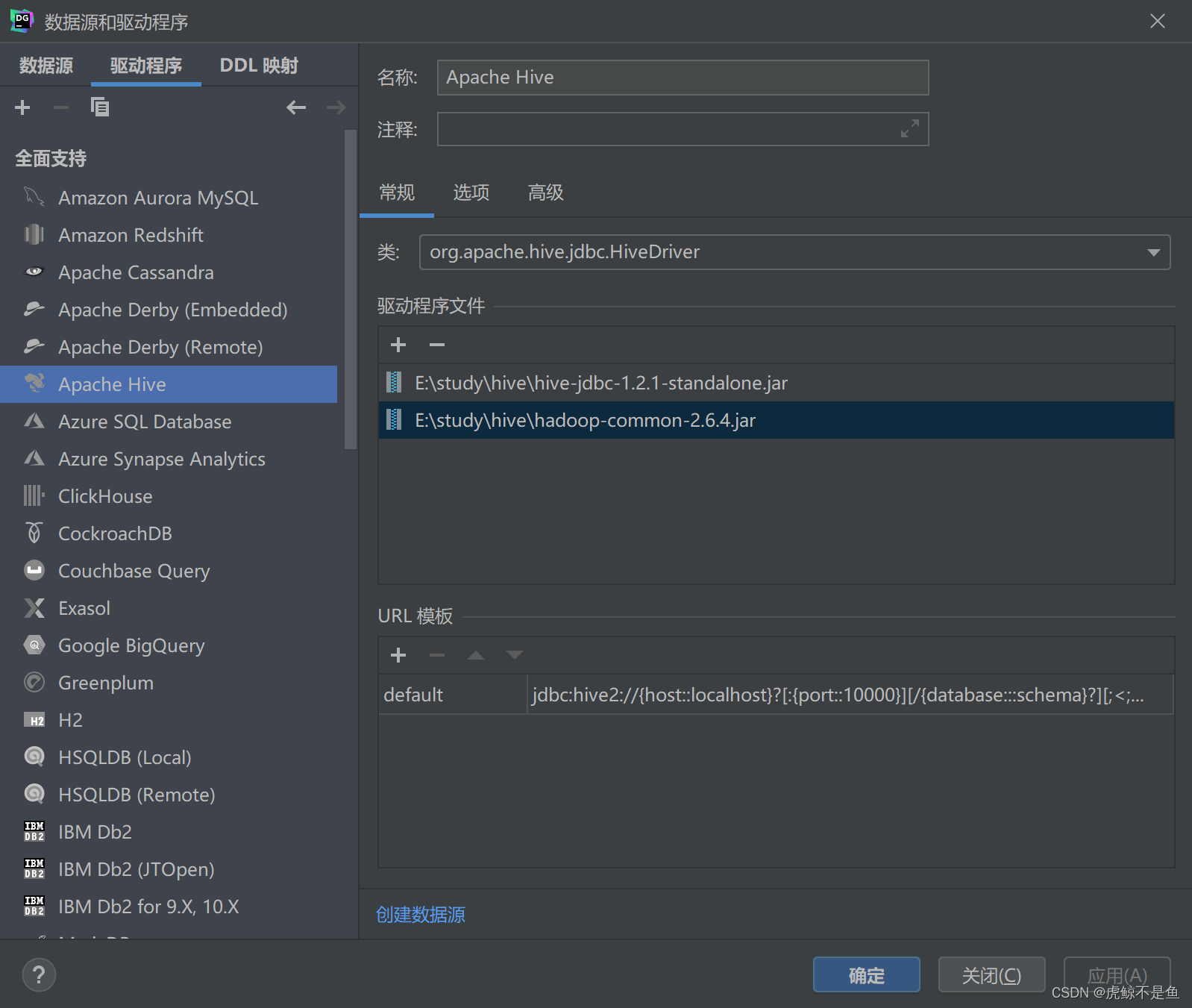Select IBM Db2 for 9.X, 10.X
The width and height of the screenshot is (1192, 1008).
point(169,907)
